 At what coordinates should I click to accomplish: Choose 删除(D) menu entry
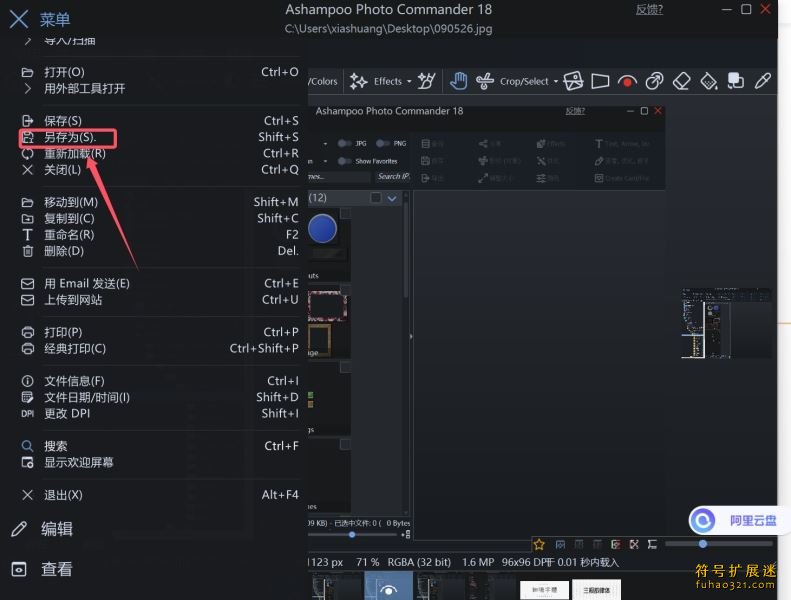click(x=160, y=251)
